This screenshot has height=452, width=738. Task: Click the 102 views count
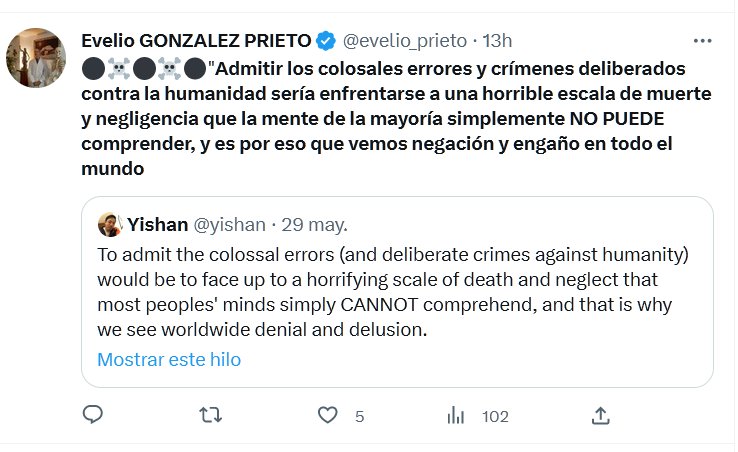495,416
